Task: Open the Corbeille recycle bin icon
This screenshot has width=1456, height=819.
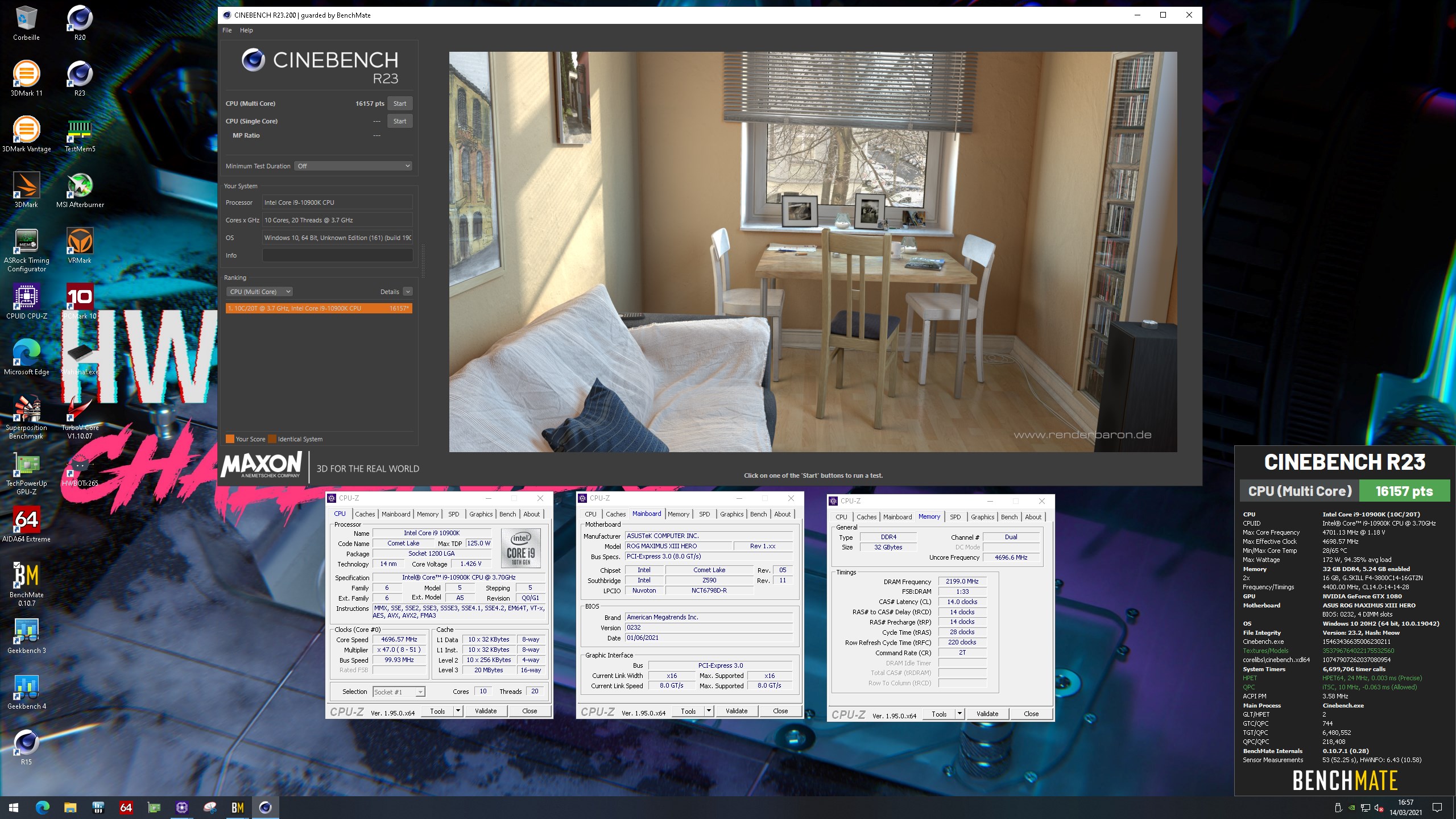Action: pos(26,23)
